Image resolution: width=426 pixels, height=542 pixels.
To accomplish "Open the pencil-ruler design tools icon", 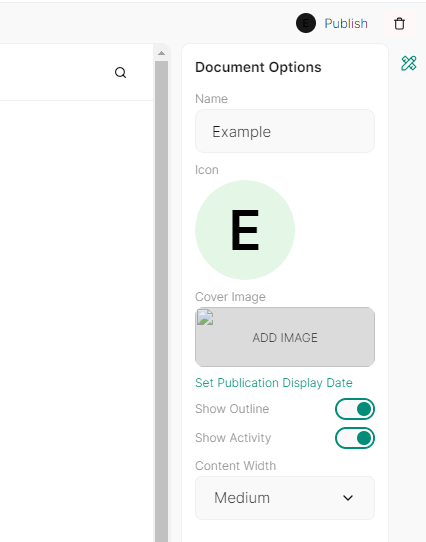I will pyautogui.click(x=409, y=63).
